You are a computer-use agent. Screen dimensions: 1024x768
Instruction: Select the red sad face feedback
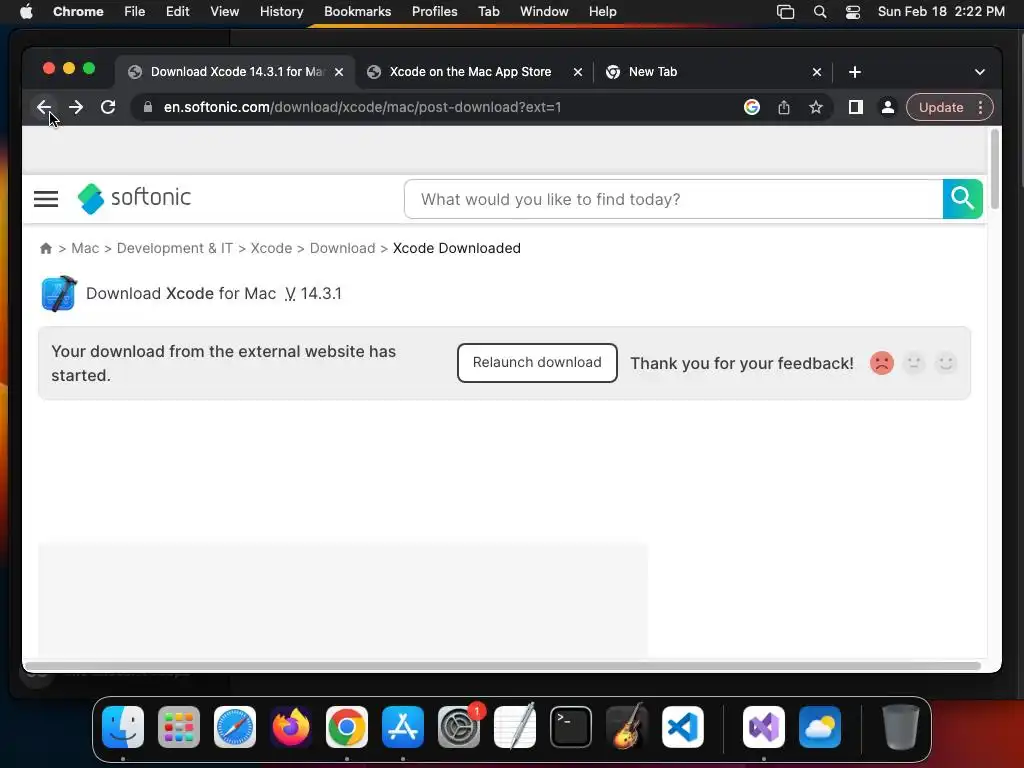(882, 362)
